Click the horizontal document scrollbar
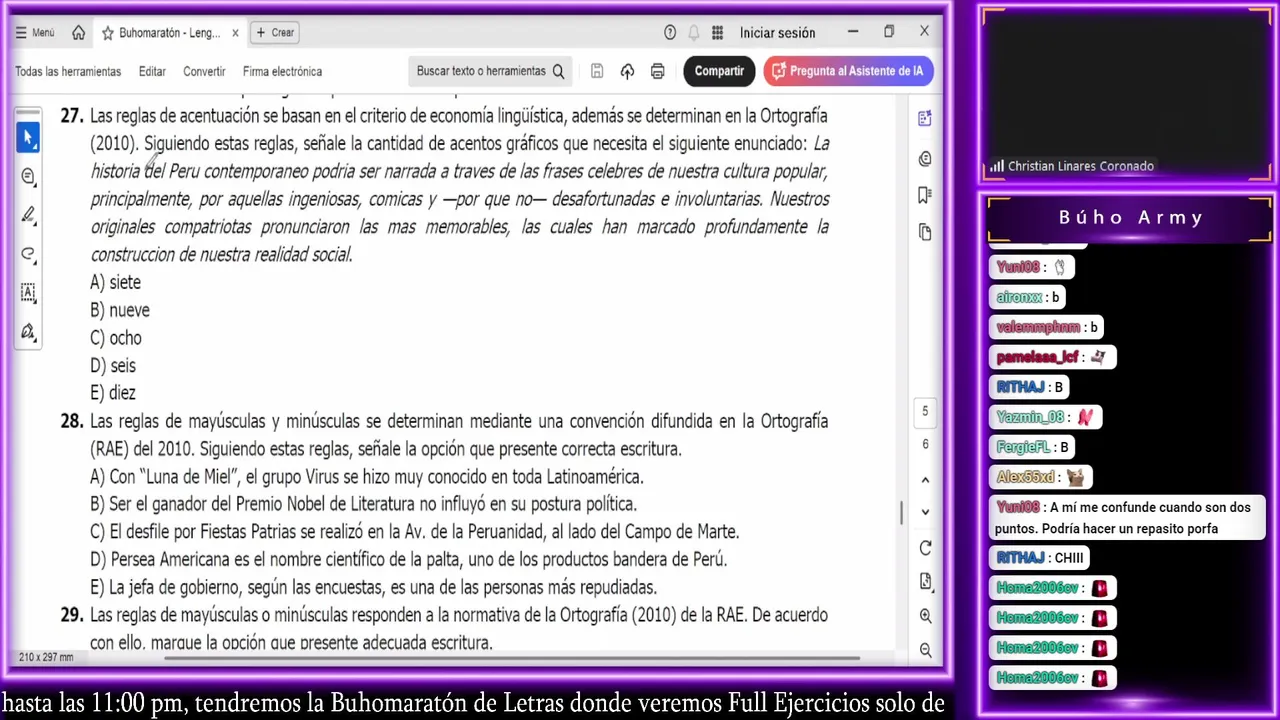 (x=510, y=657)
